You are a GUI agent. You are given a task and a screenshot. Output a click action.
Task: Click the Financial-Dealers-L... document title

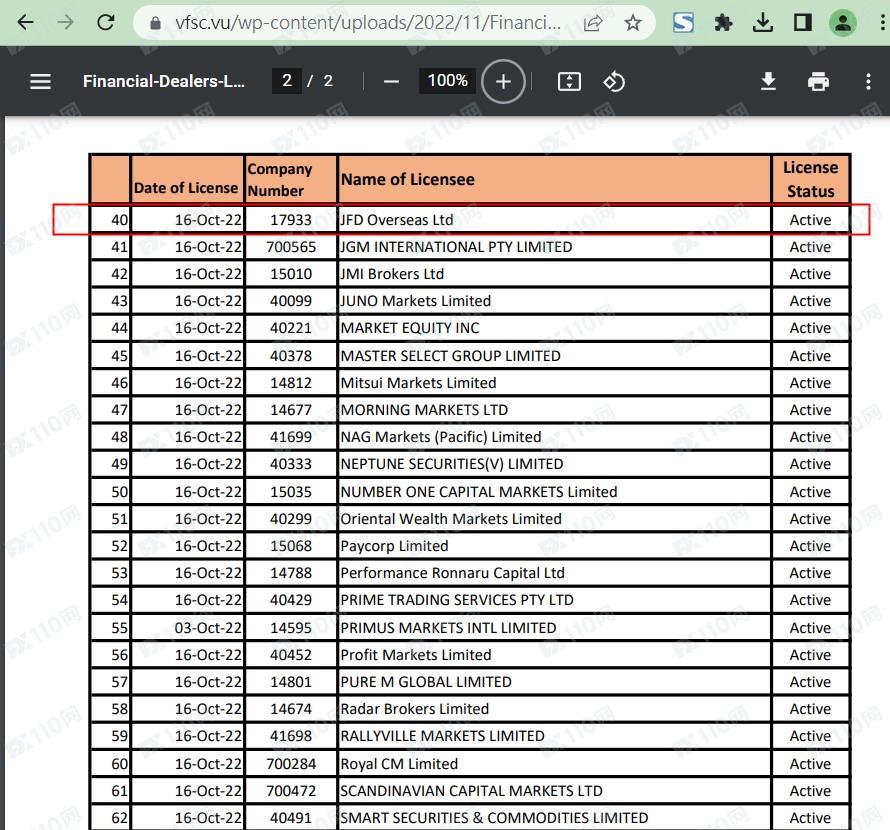[163, 81]
